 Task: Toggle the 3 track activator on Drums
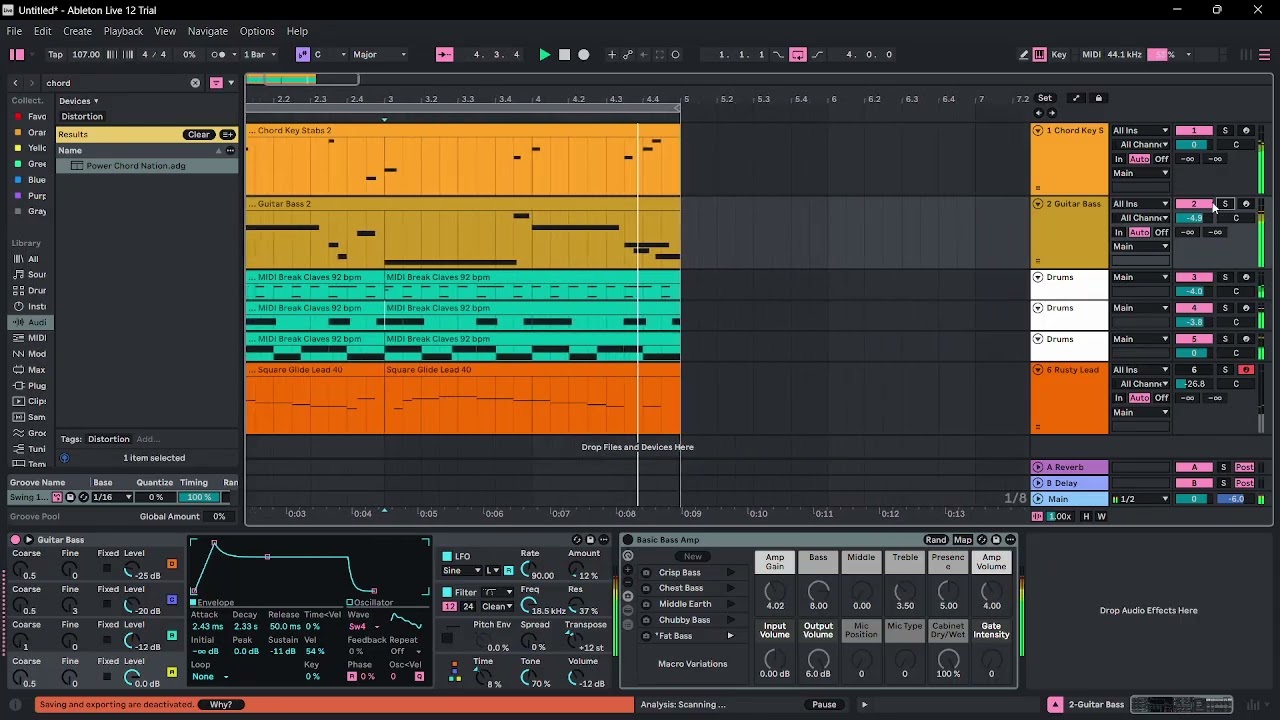[x=1194, y=277]
